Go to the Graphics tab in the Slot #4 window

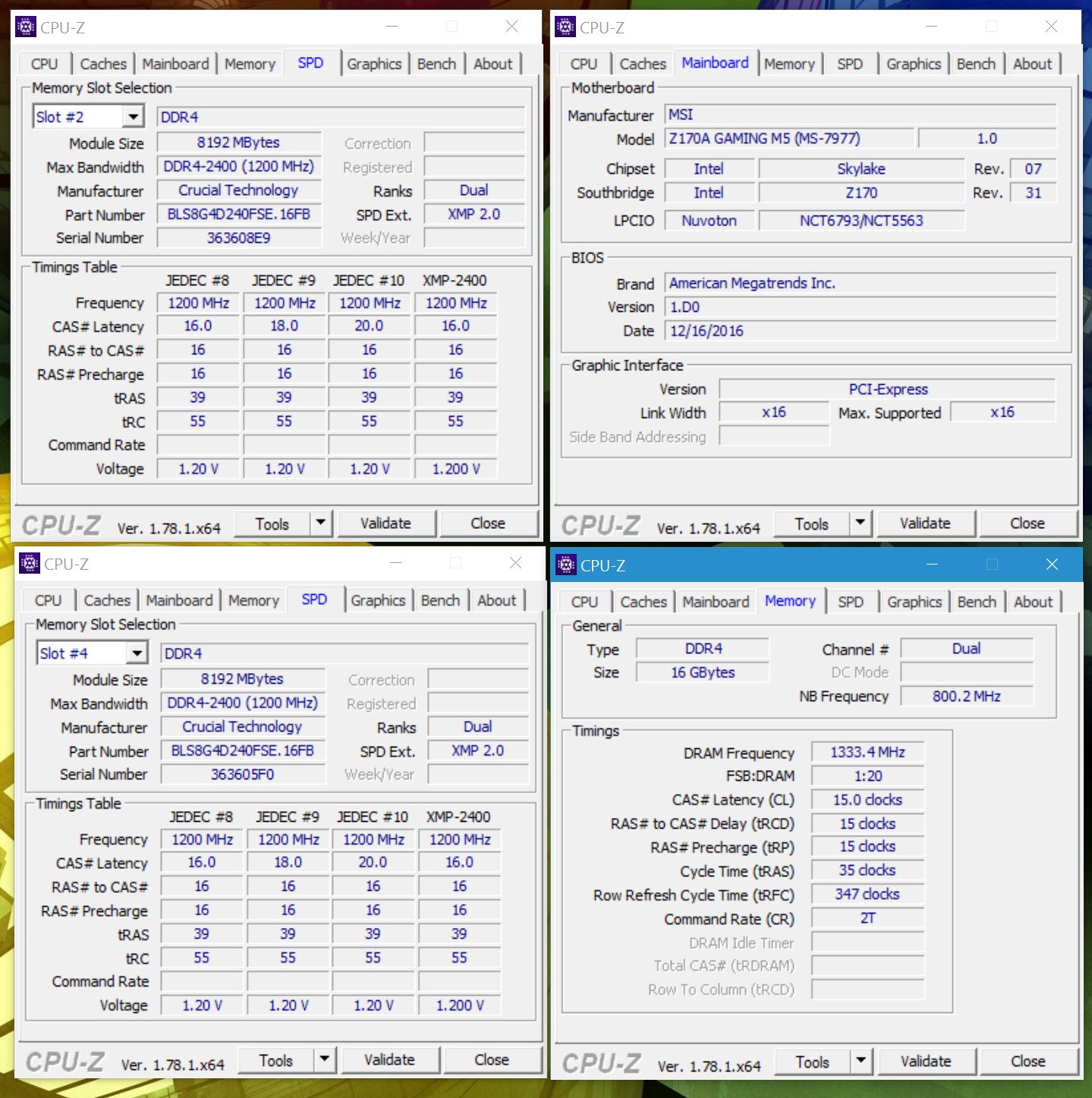pyautogui.click(x=378, y=600)
